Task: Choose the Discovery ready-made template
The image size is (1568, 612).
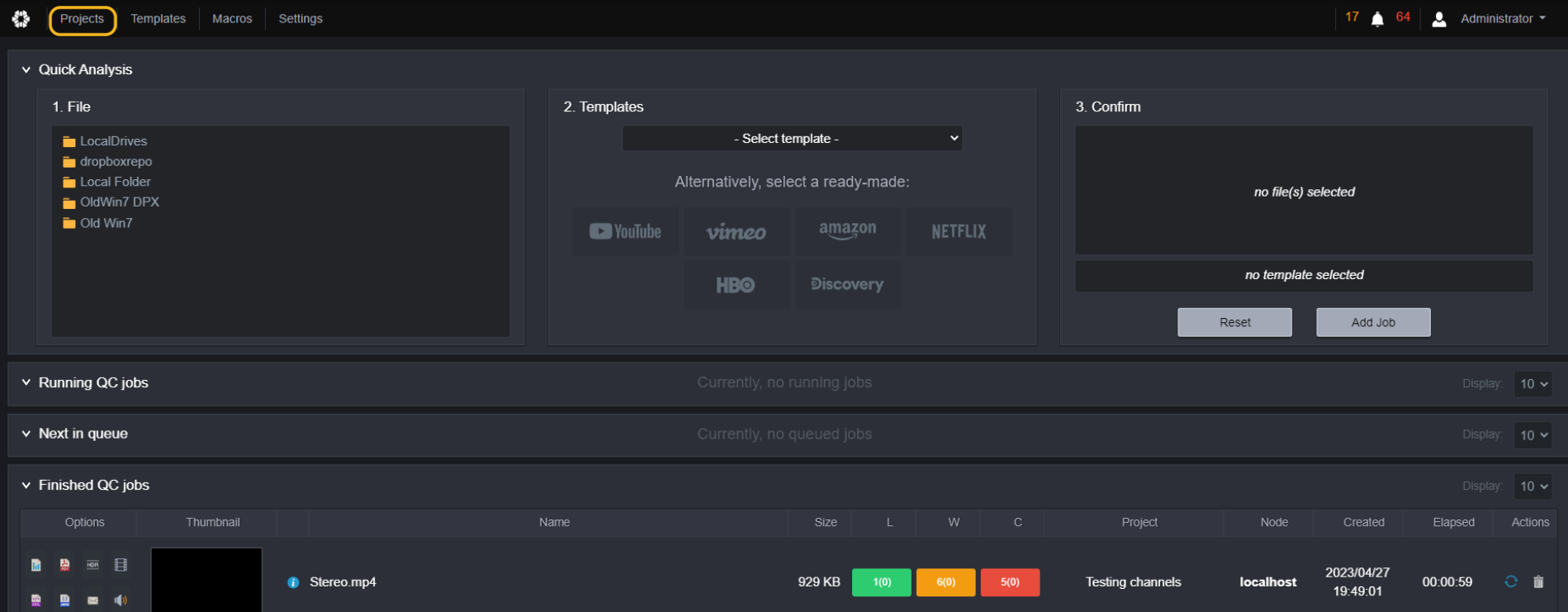Action: pyautogui.click(x=848, y=285)
